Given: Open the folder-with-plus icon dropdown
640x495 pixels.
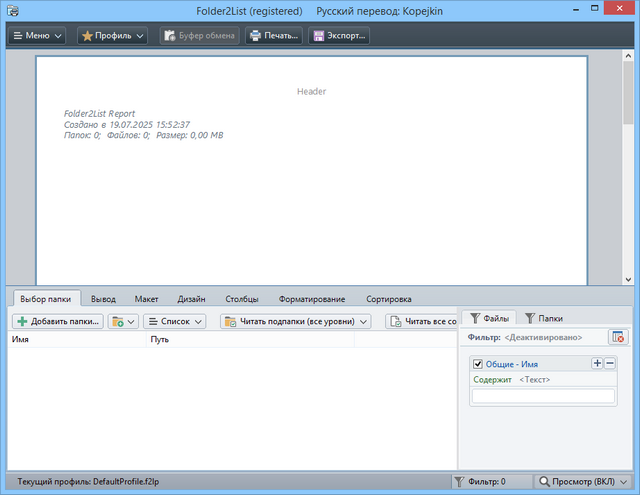Looking at the screenshot, I should (123, 322).
